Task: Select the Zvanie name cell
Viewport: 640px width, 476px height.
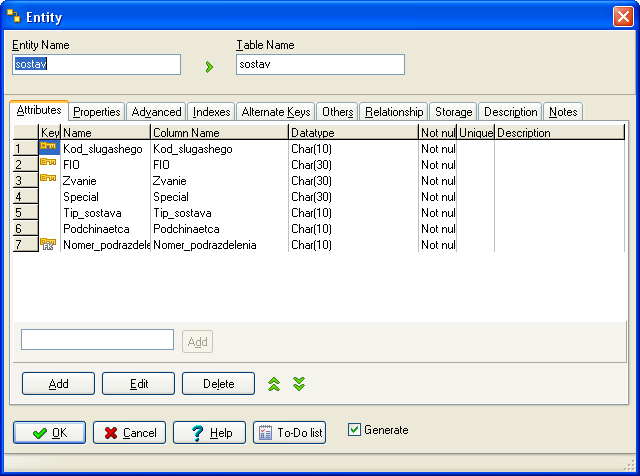Action: [x=106, y=180]
